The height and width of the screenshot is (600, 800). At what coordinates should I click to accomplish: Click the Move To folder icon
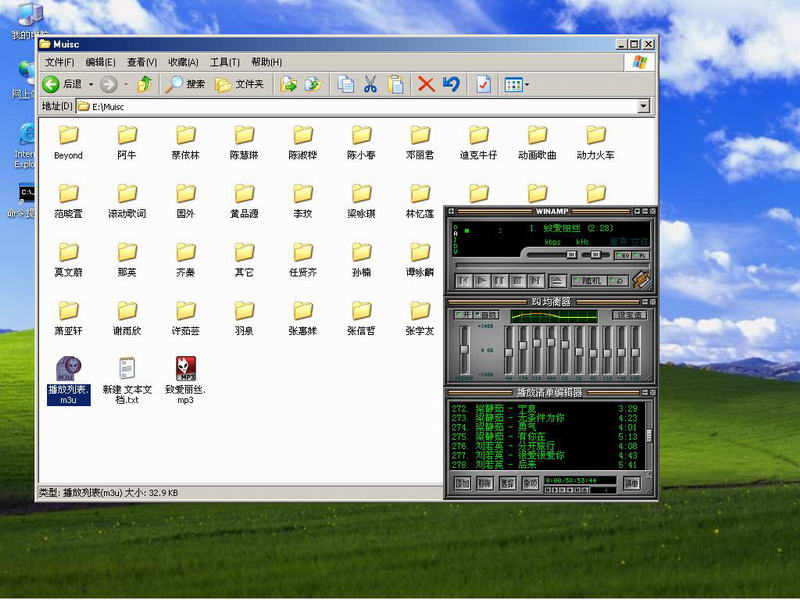pyautogui.click(x=288, y=84)
